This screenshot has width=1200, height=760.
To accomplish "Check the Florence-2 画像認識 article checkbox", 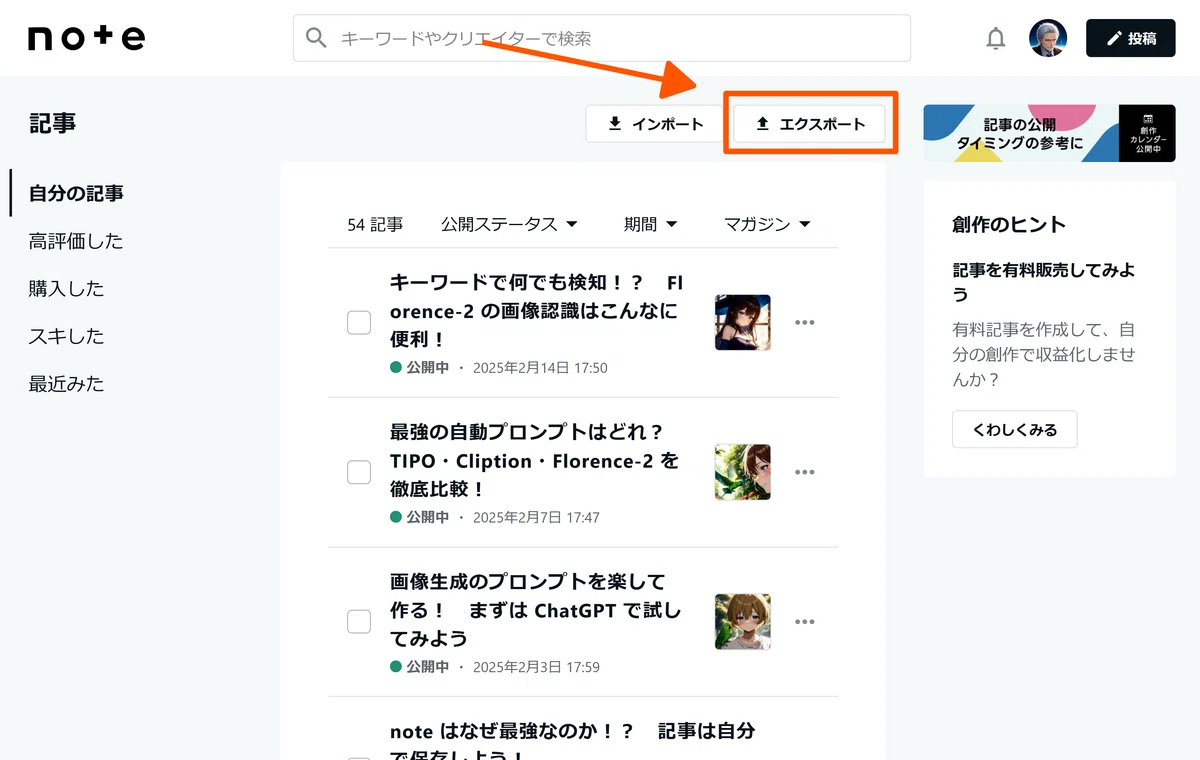I will tap(359, 323).
